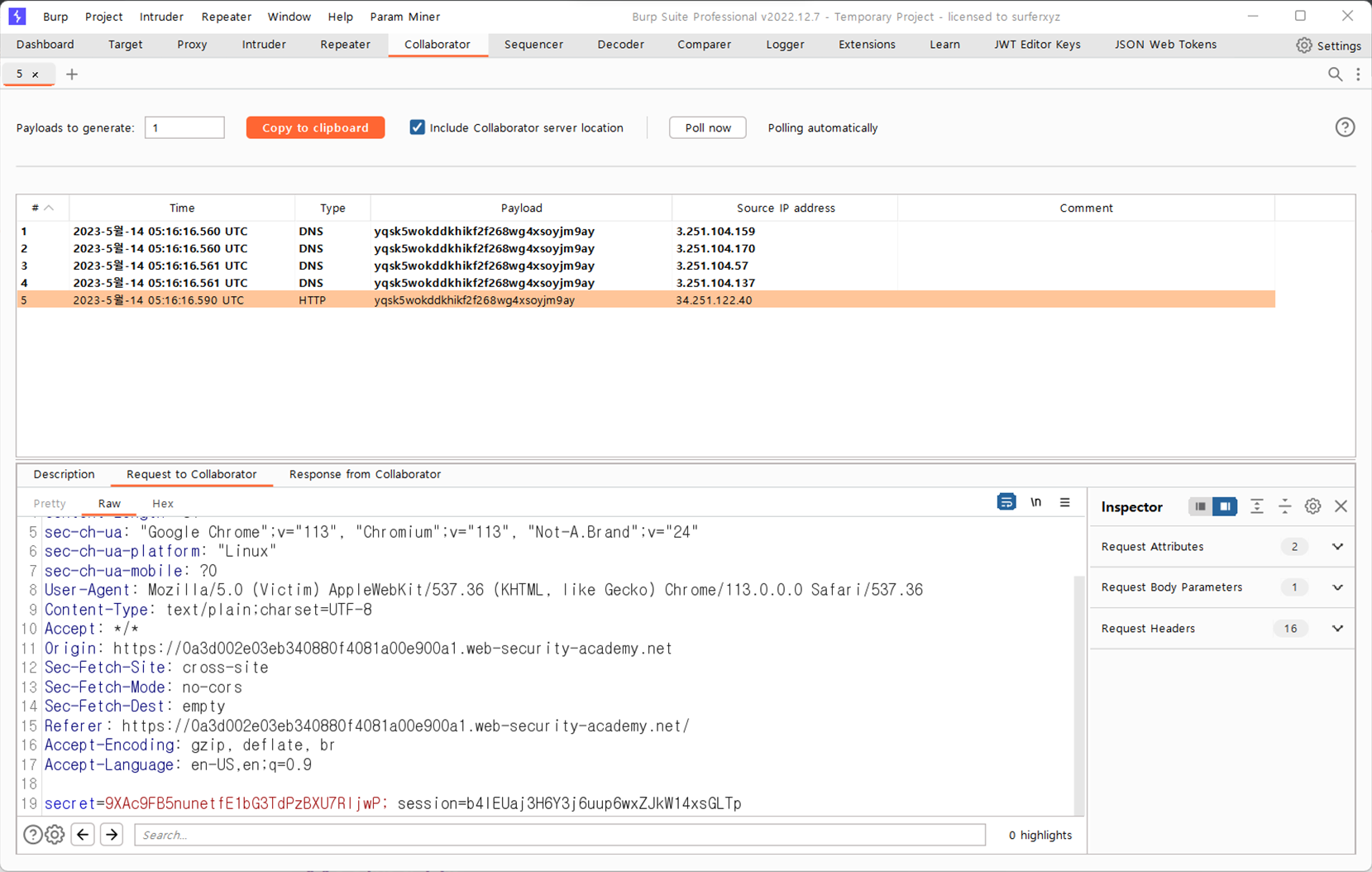Open the Sequencer tab
Image resolution: width=1372 pixels, height=872 pixels.
[x=533, y=45]
